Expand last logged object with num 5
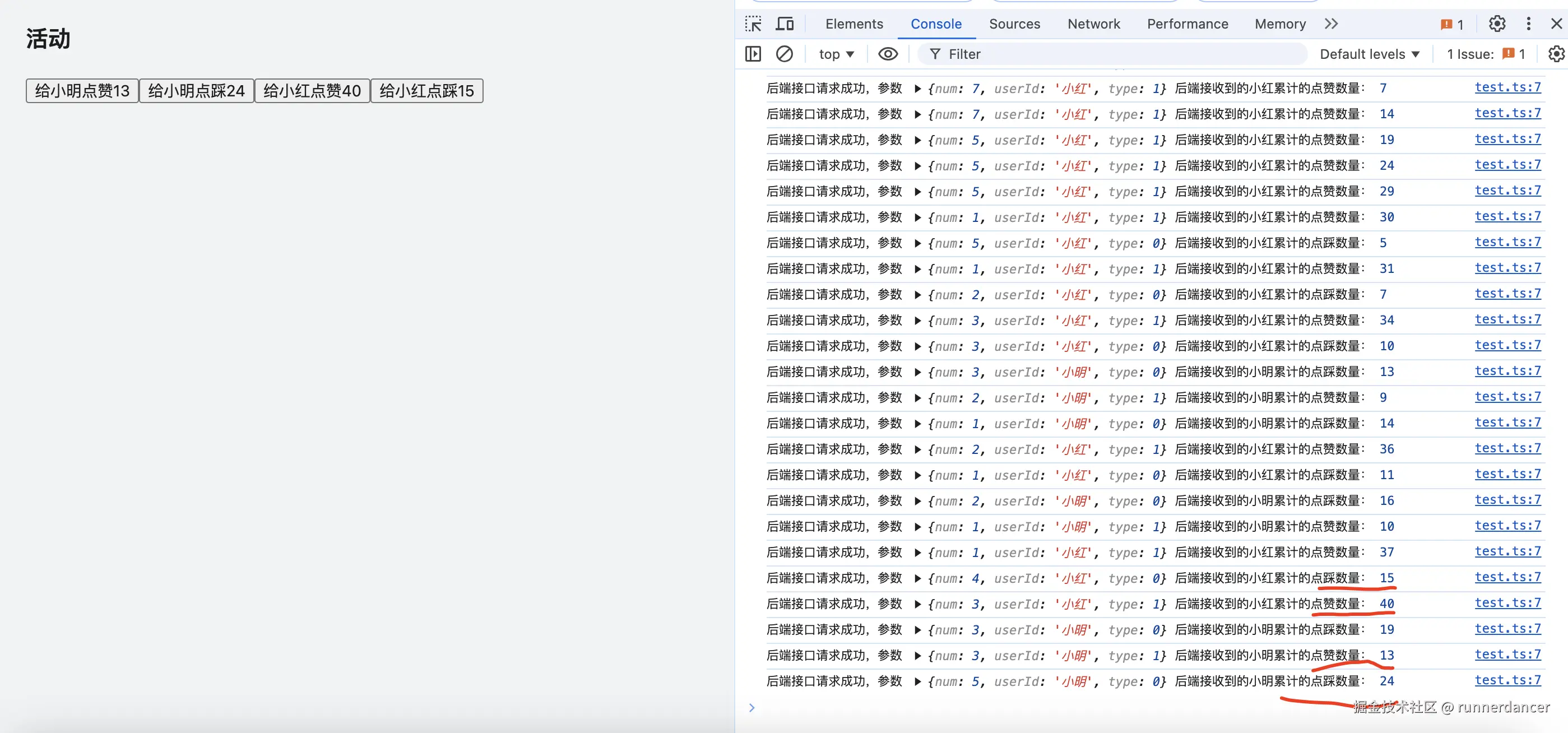Screen dimensions: 1568x733 coord(918,681)
